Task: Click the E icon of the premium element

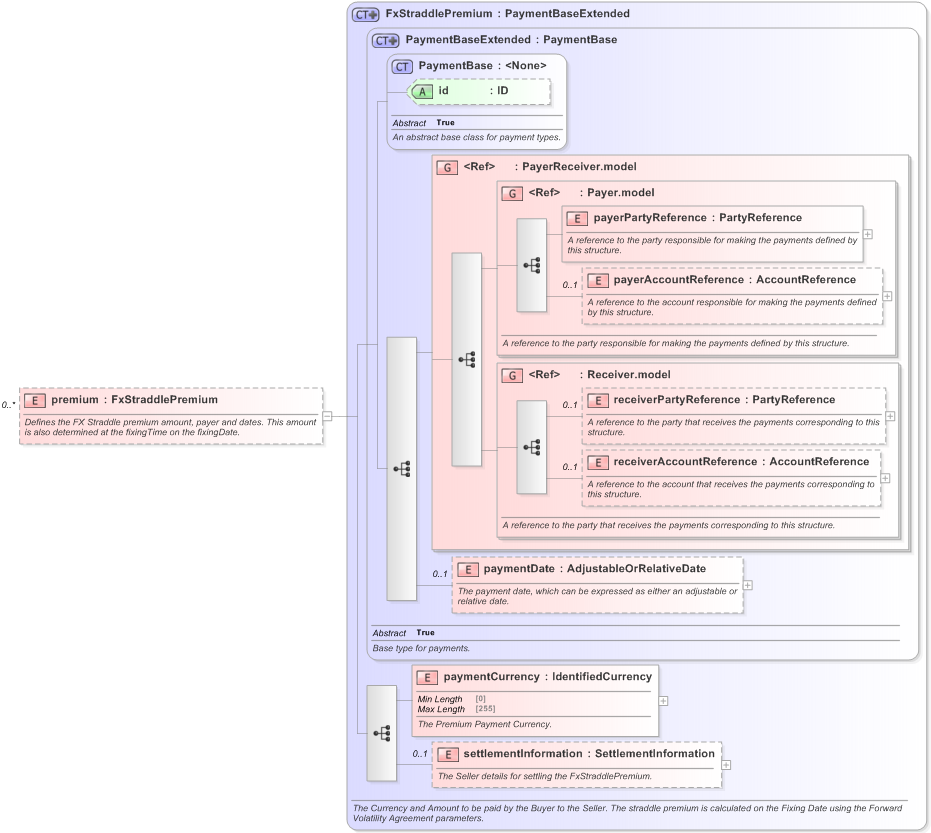Action: (35, 401)
